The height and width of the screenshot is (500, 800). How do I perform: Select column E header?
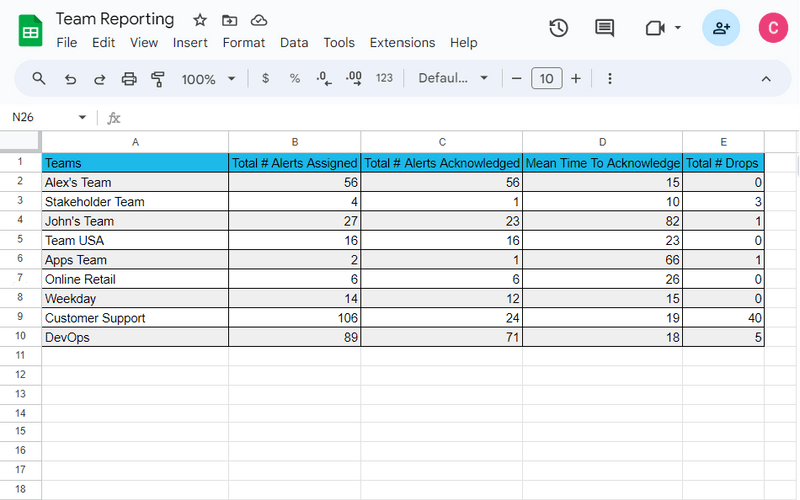point(723,142)
